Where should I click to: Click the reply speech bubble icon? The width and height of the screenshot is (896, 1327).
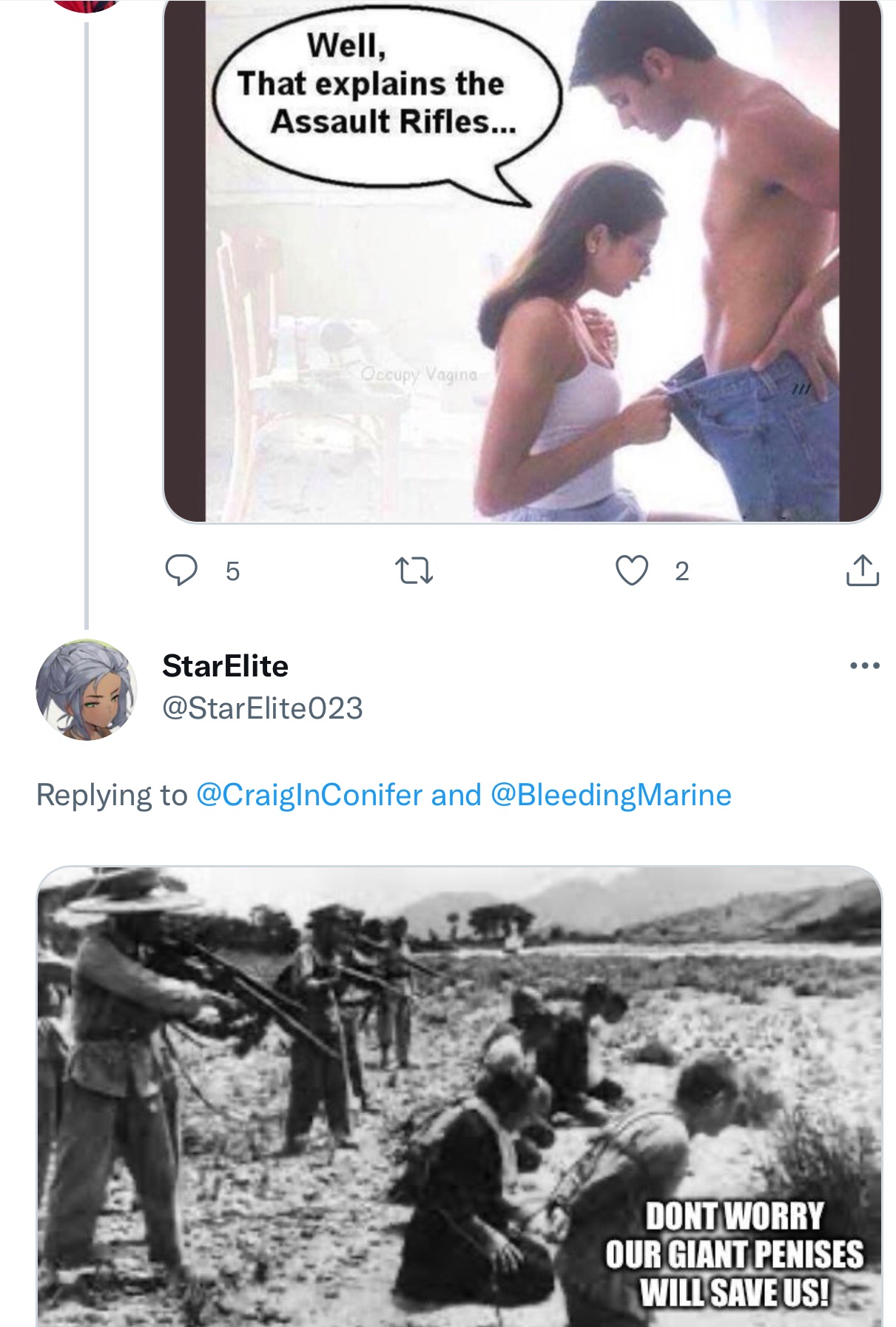[181, 571]
